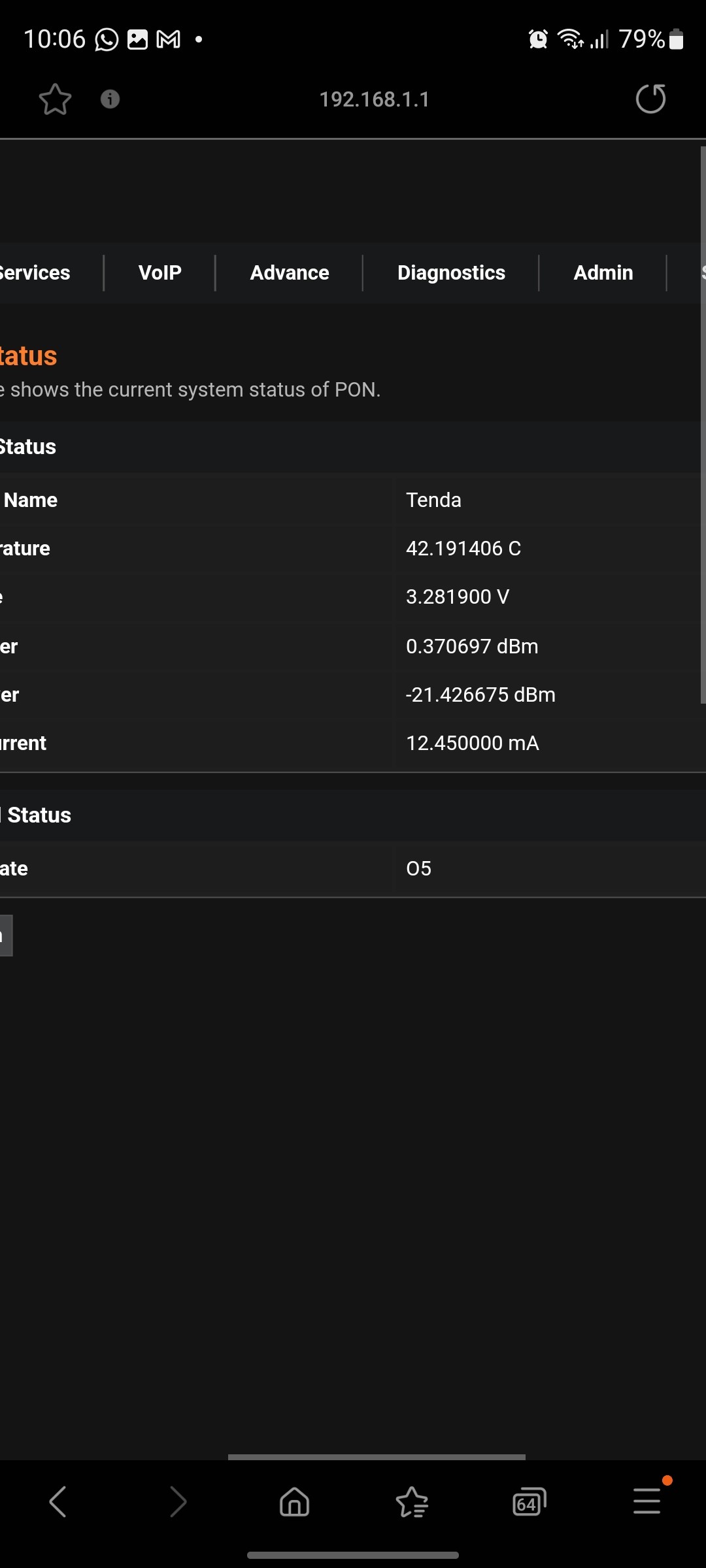Go back with the browser back arrow
The image size is (706, 1568).
click(x=59, y=1501)
